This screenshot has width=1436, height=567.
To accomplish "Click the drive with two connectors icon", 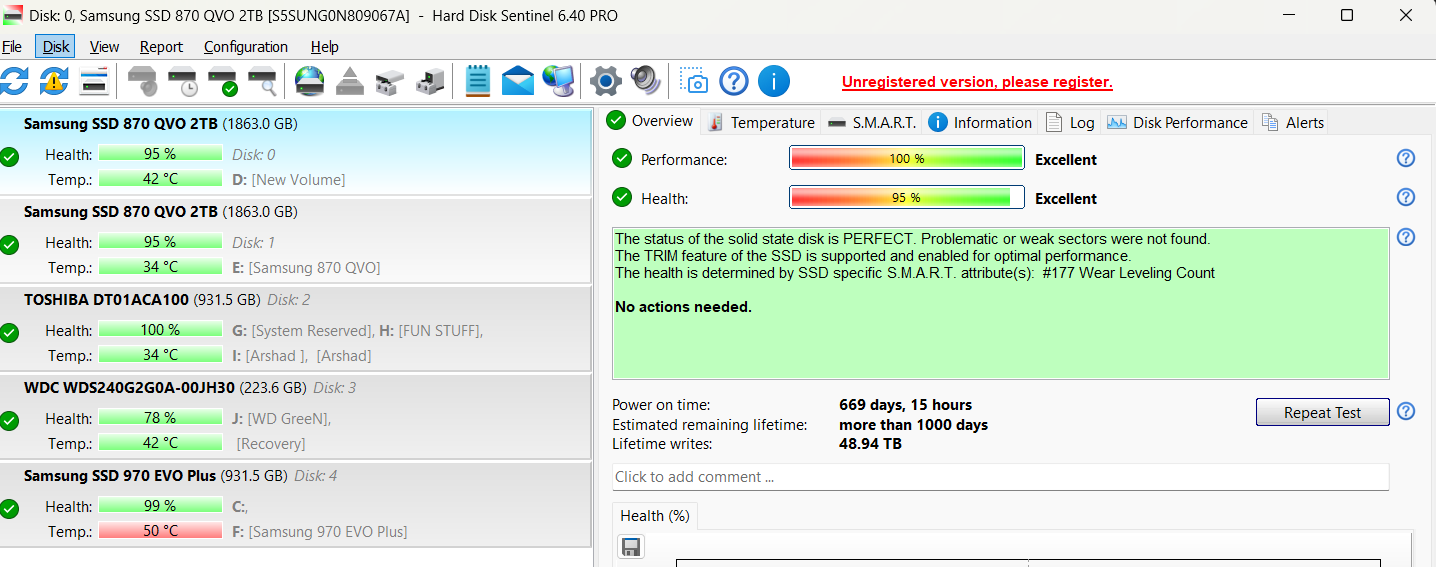I will click(x=390, y=81).
